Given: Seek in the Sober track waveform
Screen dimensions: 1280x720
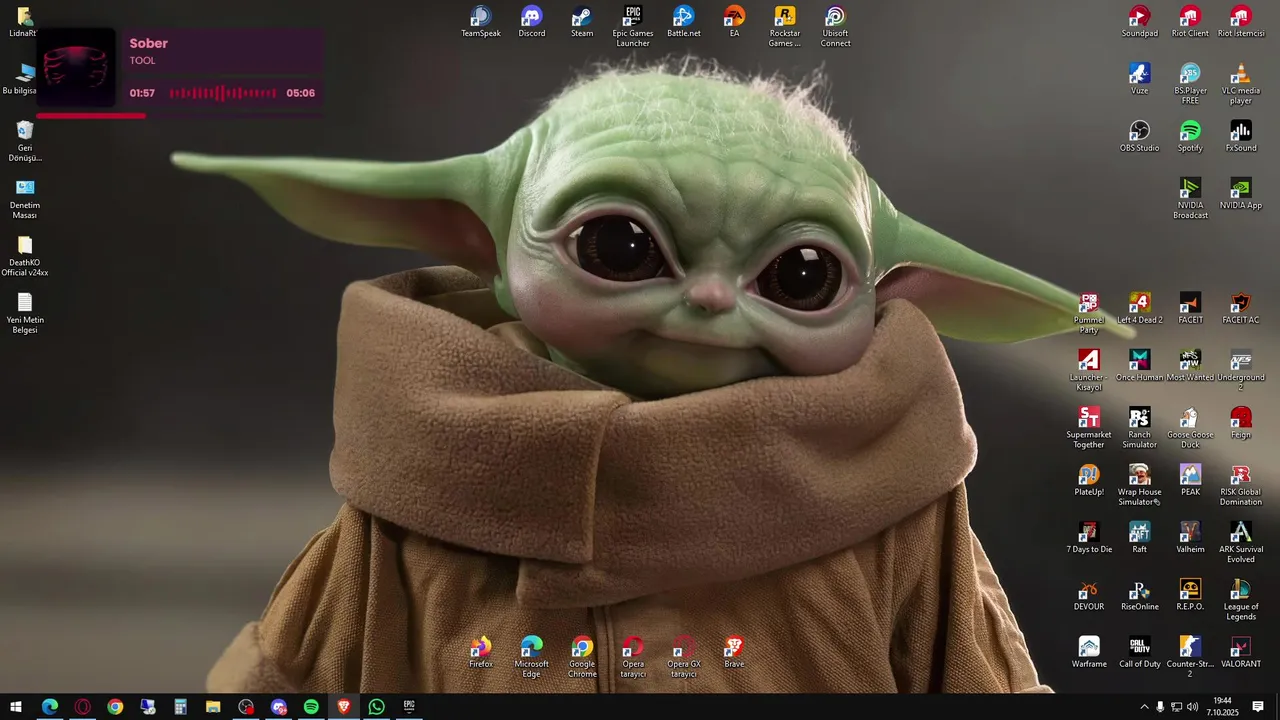Looking at the screenshot, I should [222, 93].
